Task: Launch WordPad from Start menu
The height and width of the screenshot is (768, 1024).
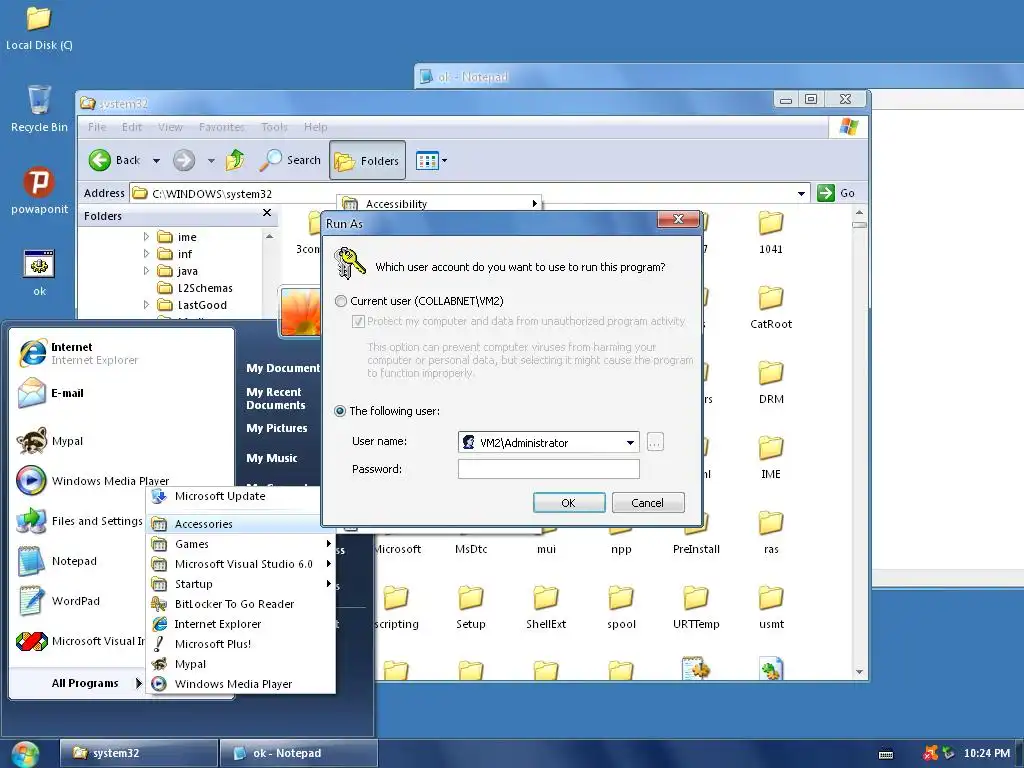Action: click(80, 601)
